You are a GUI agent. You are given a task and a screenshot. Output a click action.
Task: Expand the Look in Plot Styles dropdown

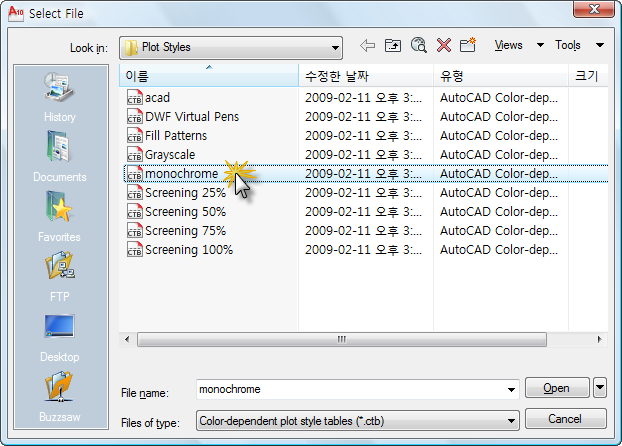coord(335,48)
